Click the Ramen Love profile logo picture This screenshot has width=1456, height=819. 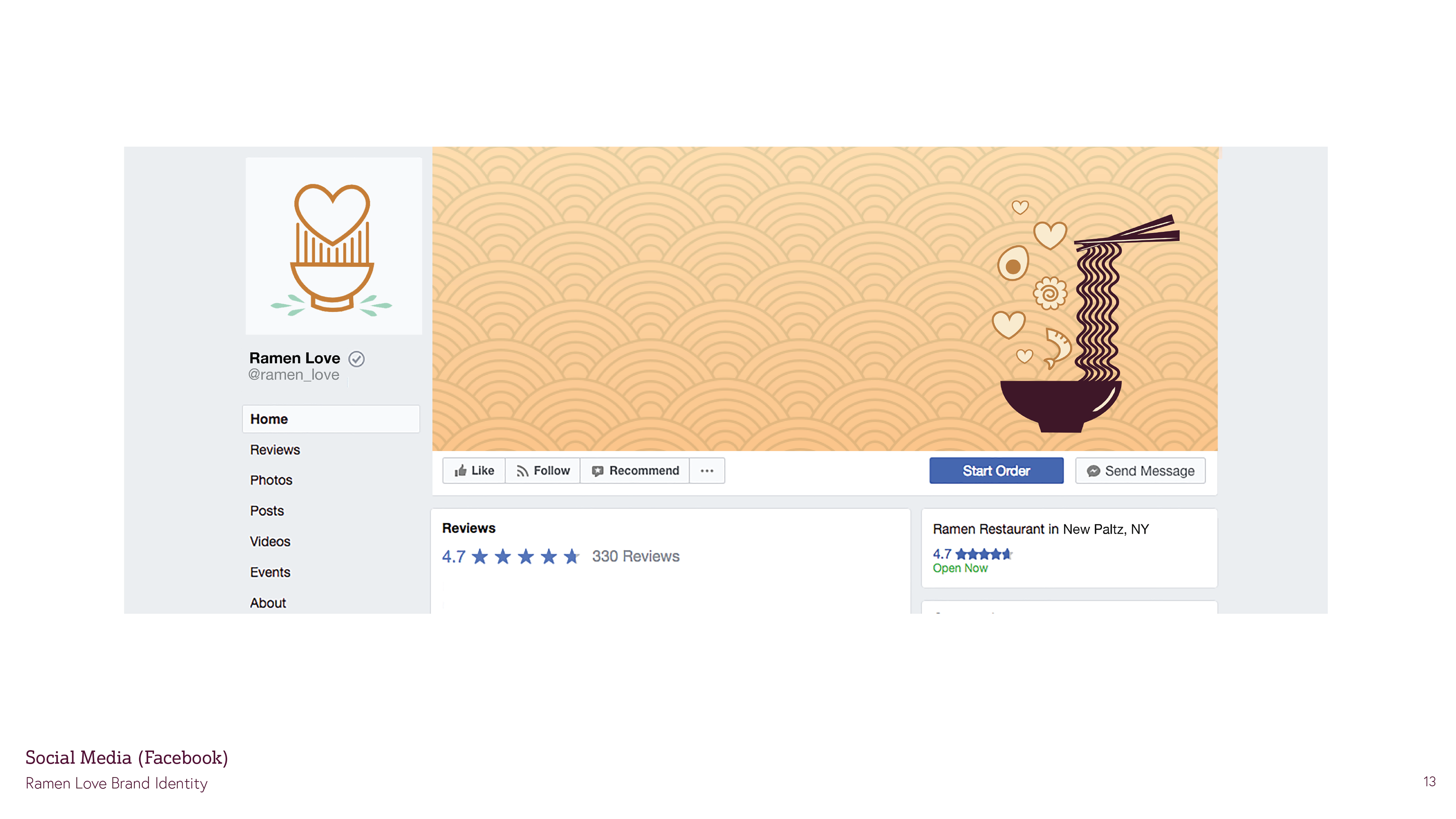coord(334,246)
